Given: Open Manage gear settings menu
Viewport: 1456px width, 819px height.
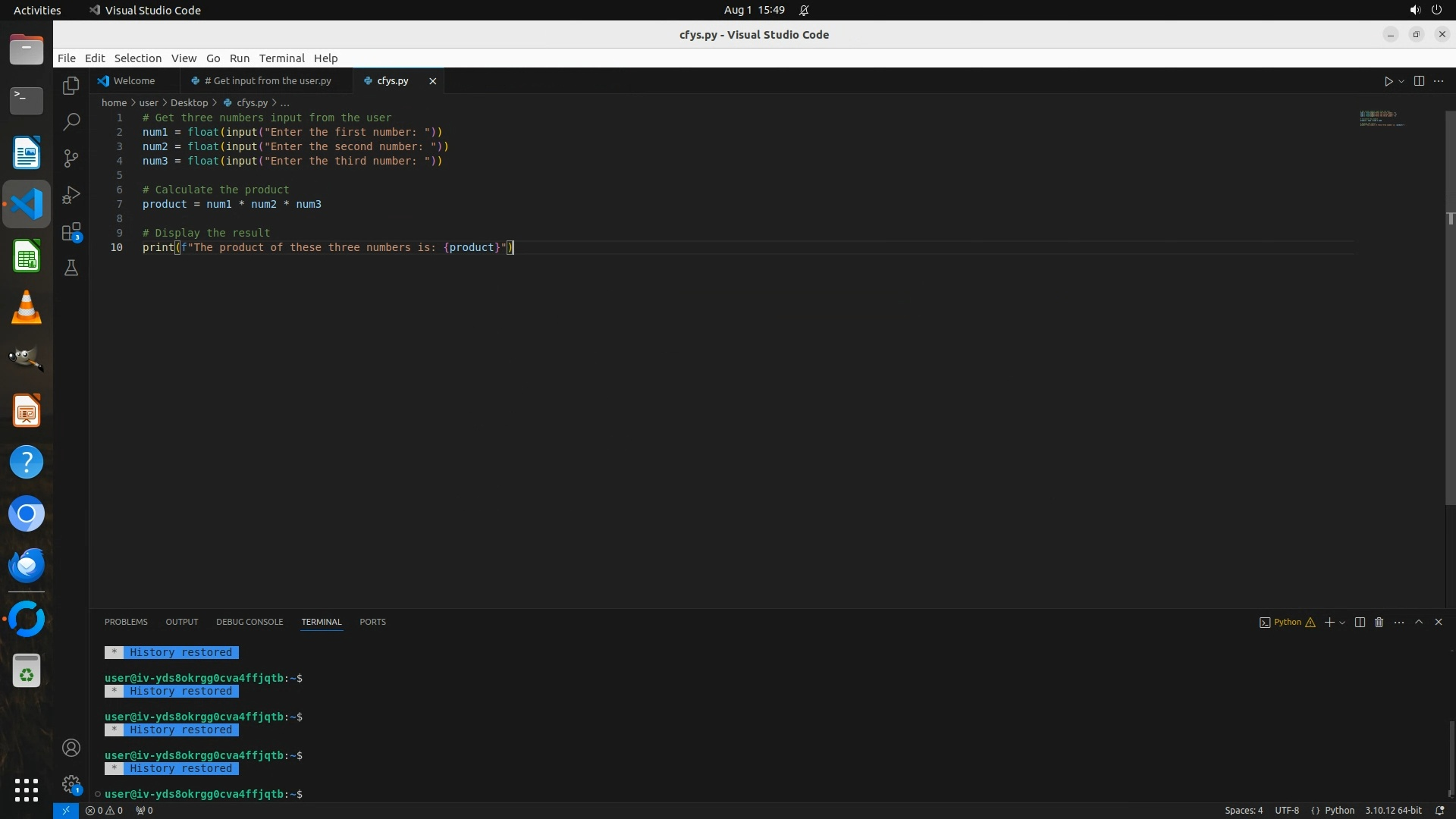Looking at the screenshot, I should point(71,784).
